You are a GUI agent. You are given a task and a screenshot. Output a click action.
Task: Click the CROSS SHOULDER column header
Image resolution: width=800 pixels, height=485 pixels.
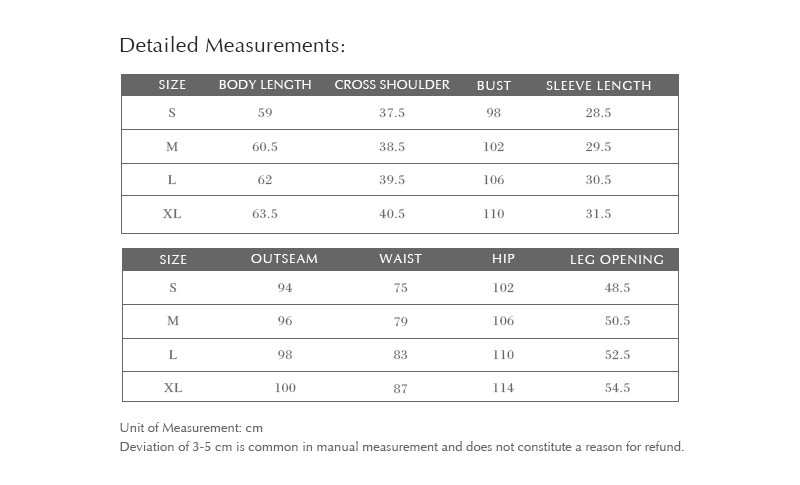392,85
